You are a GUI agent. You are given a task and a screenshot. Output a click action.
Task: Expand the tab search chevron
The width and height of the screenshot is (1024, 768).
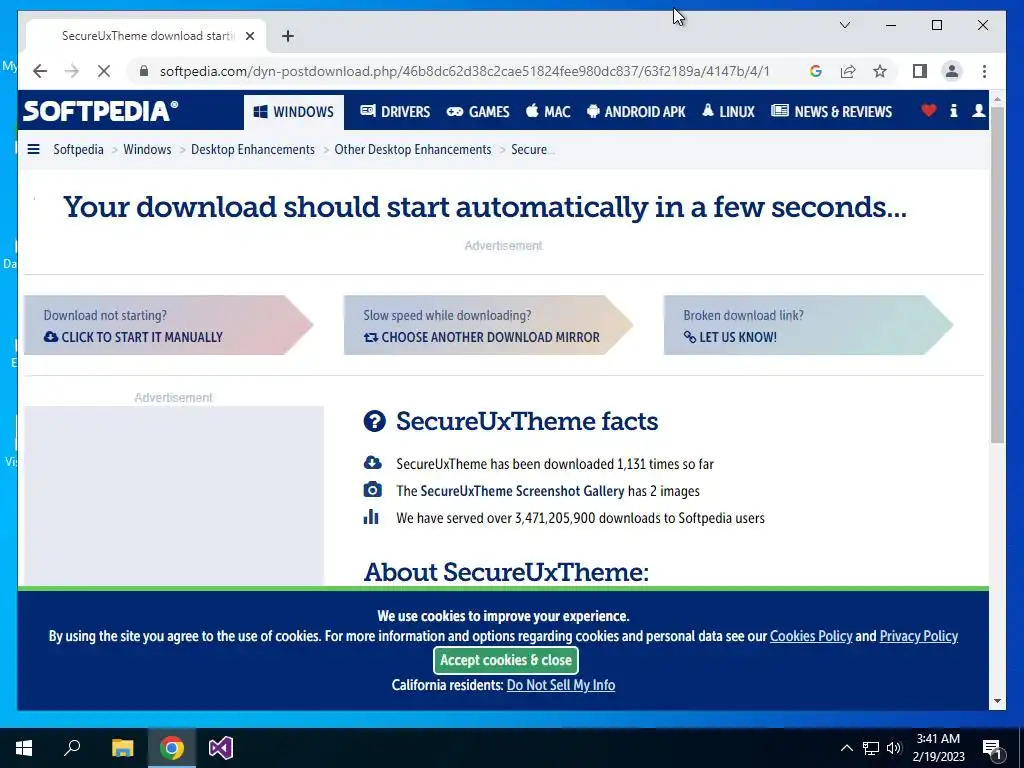tap(844, 25)
